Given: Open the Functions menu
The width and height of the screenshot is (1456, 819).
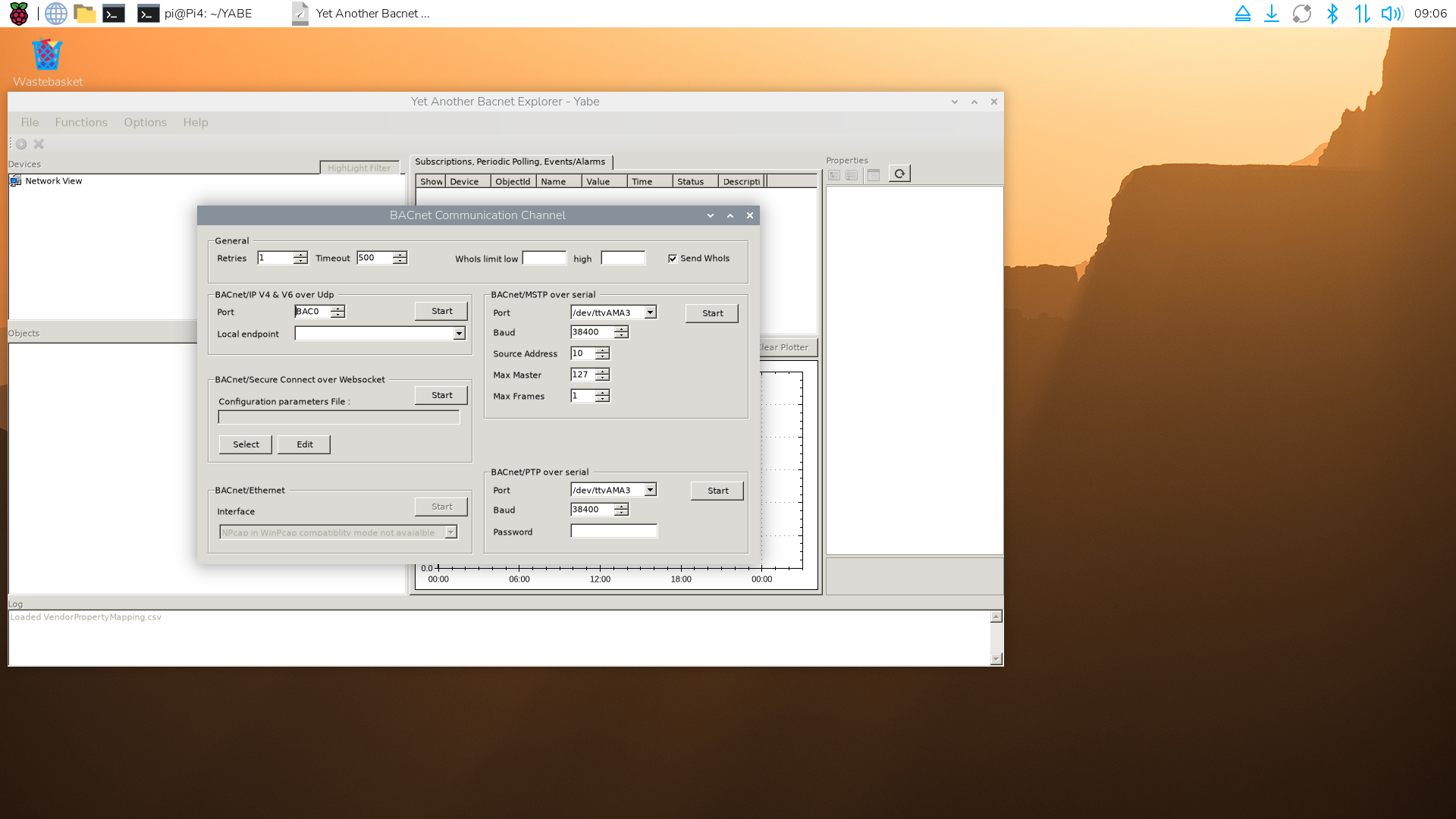Looking at the screenshot, I should tap(81, 122).
